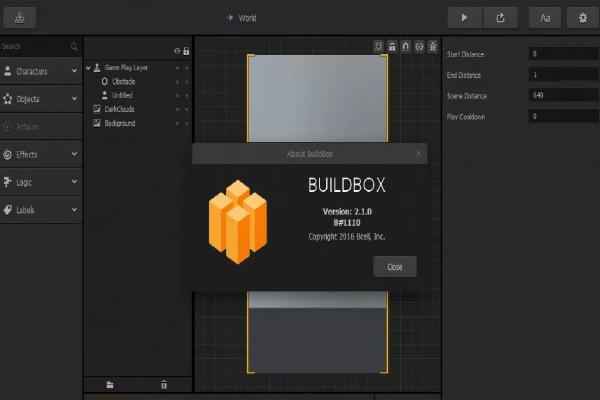Click the B#1110 build number

(347, 223)
